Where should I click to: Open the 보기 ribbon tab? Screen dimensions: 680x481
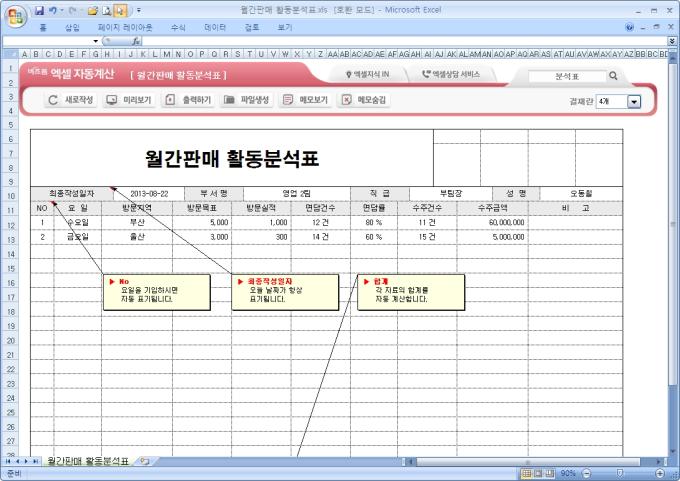[285, 27]
